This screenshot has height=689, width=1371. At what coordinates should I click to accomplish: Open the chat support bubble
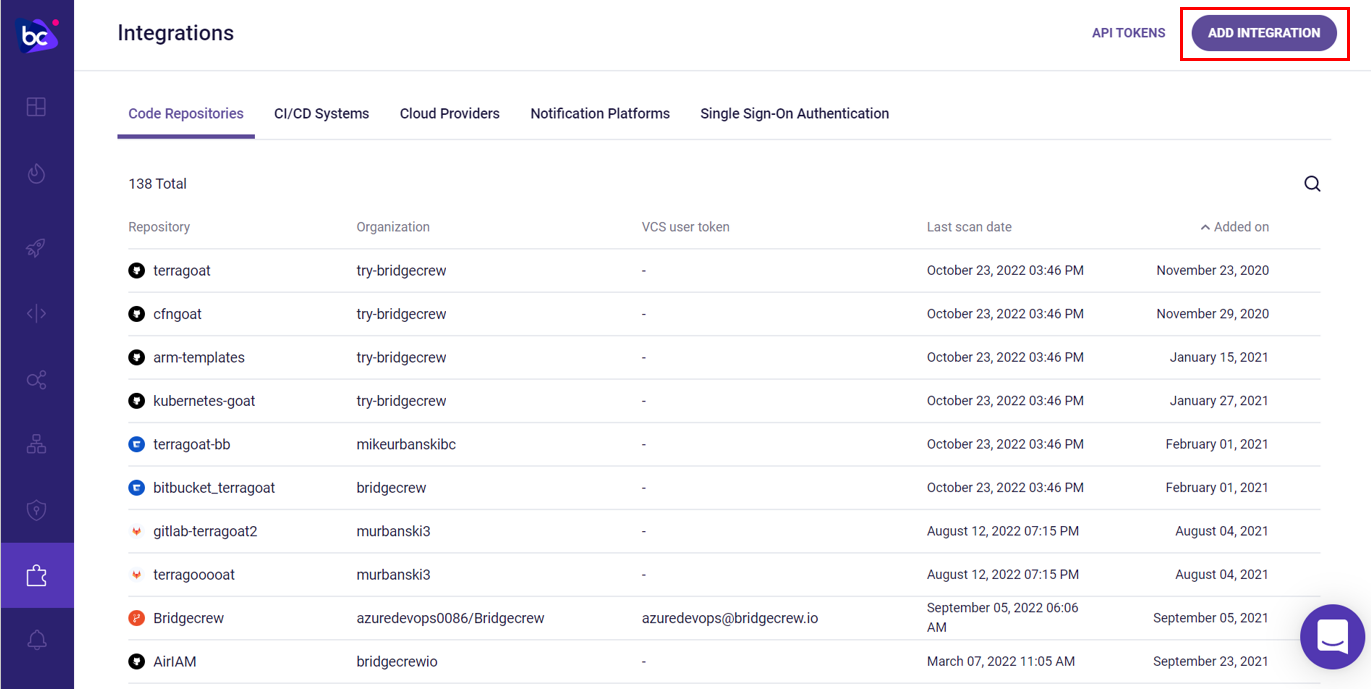(x=1333, y=637)
